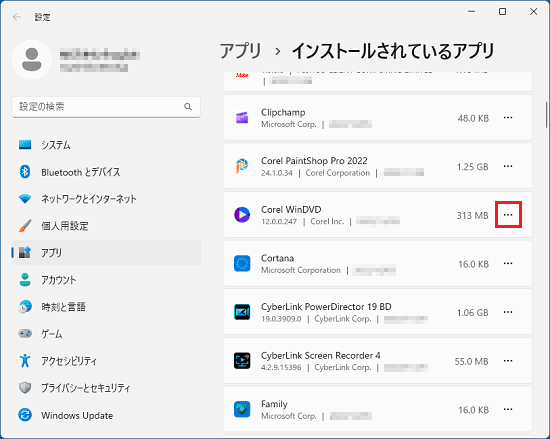The image size is (550, 439).
Task: Select CyberLink Screen Recorder 4 text
Action: click(x=321, y=356)
